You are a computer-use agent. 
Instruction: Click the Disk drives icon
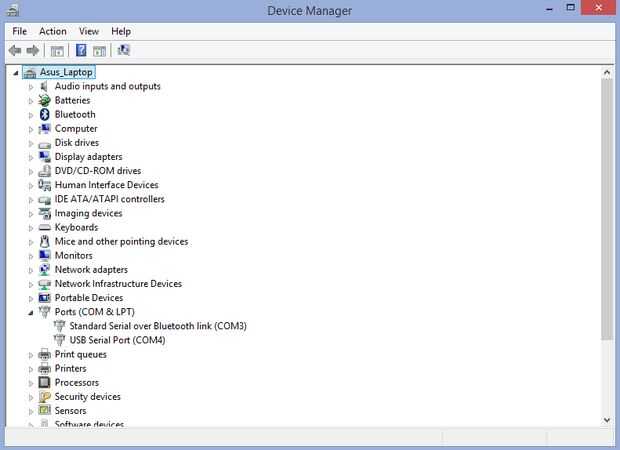(44, 145)
